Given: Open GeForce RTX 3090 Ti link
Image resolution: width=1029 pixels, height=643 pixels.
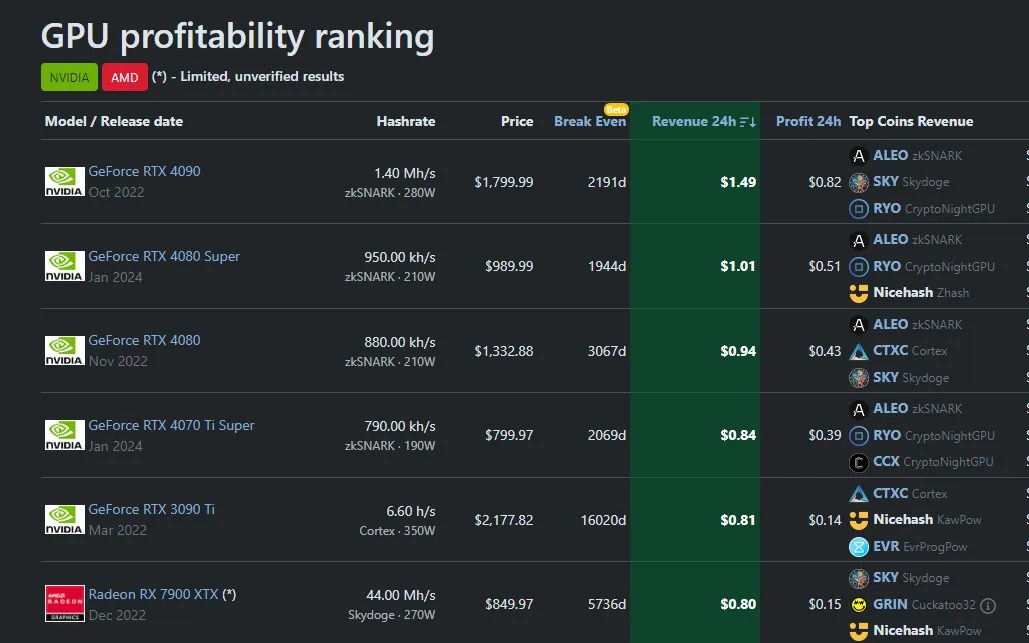Looking at the screenshot, I should [x=152, y=509].
